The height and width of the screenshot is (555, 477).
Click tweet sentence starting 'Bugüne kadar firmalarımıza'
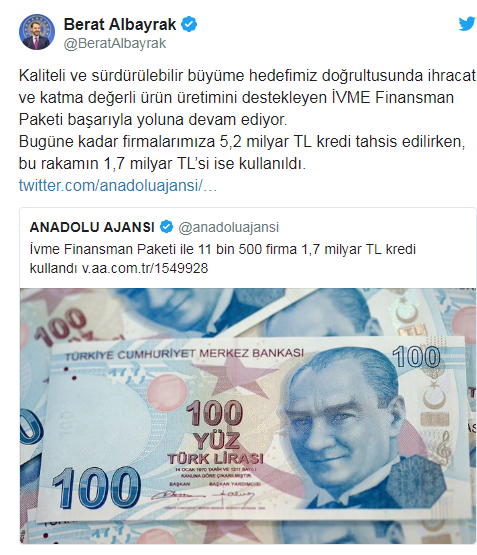pyautogui.click(x=242, y=152)
